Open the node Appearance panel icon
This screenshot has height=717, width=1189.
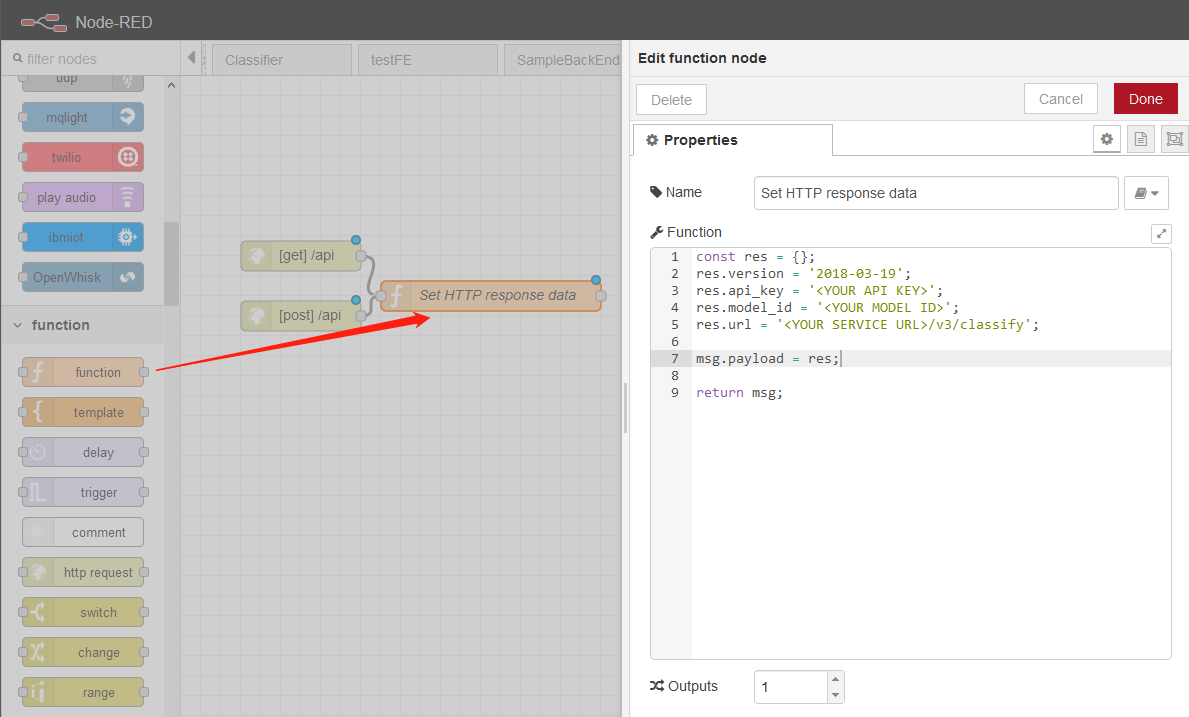click(1174, 138)
